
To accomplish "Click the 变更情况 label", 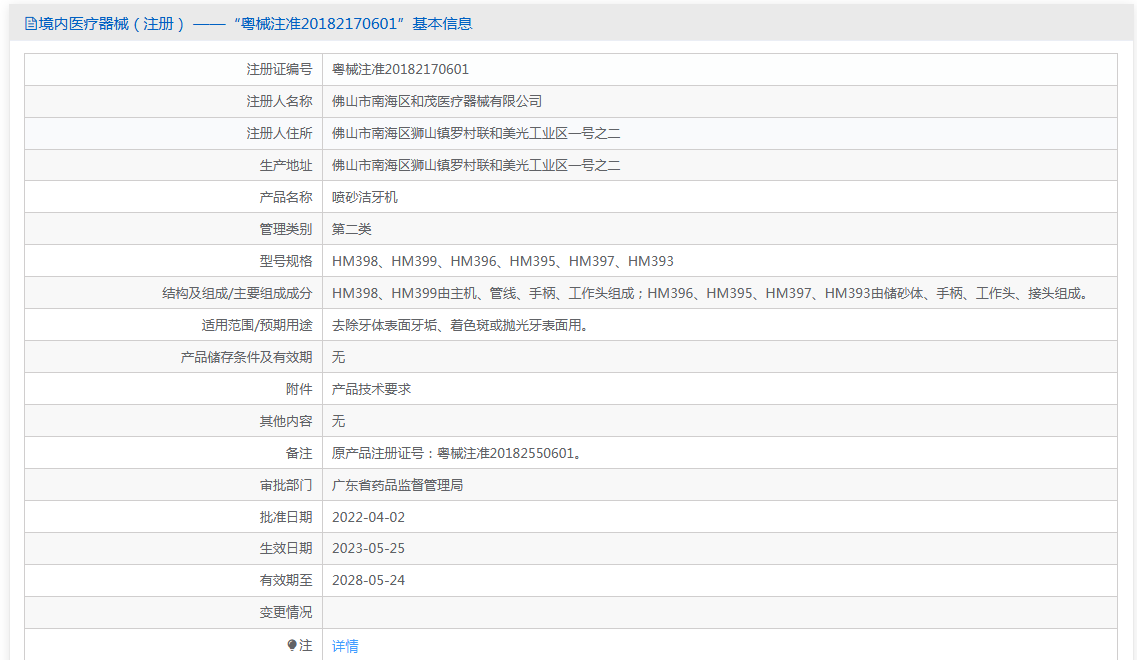I will click(286, 612).
